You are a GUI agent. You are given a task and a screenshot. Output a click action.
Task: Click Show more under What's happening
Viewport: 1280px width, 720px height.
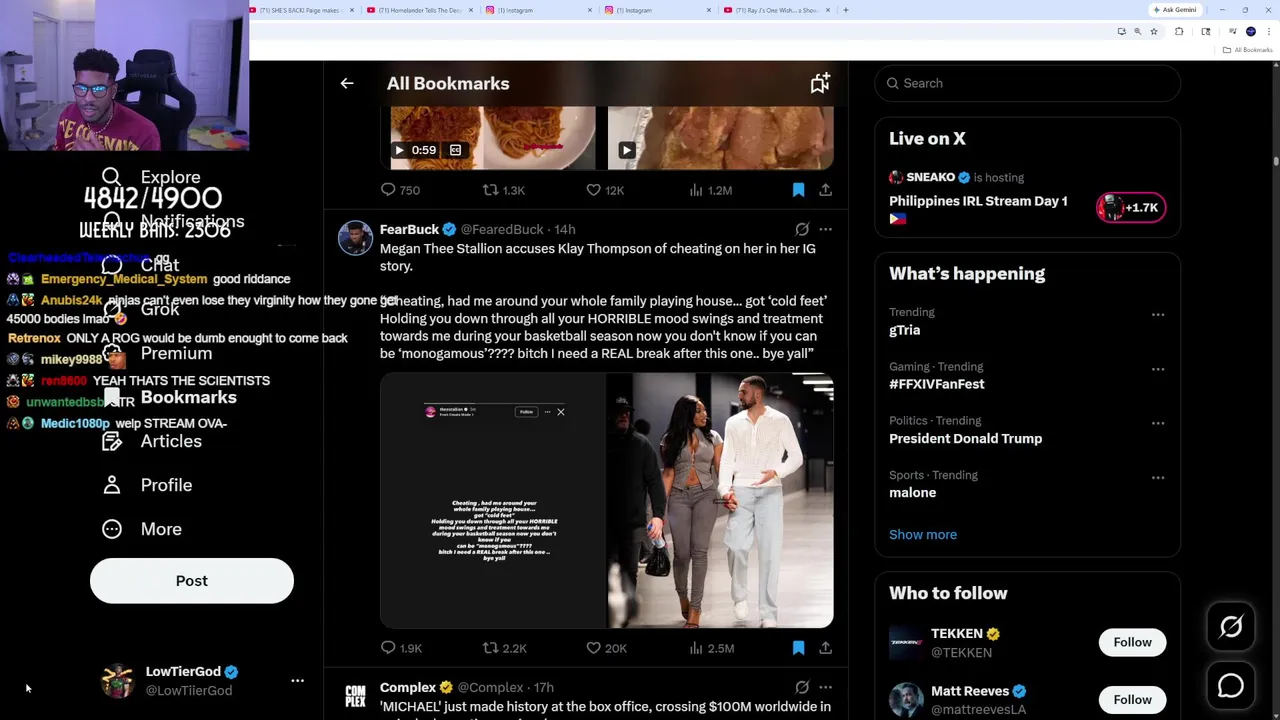click(923, 535)
